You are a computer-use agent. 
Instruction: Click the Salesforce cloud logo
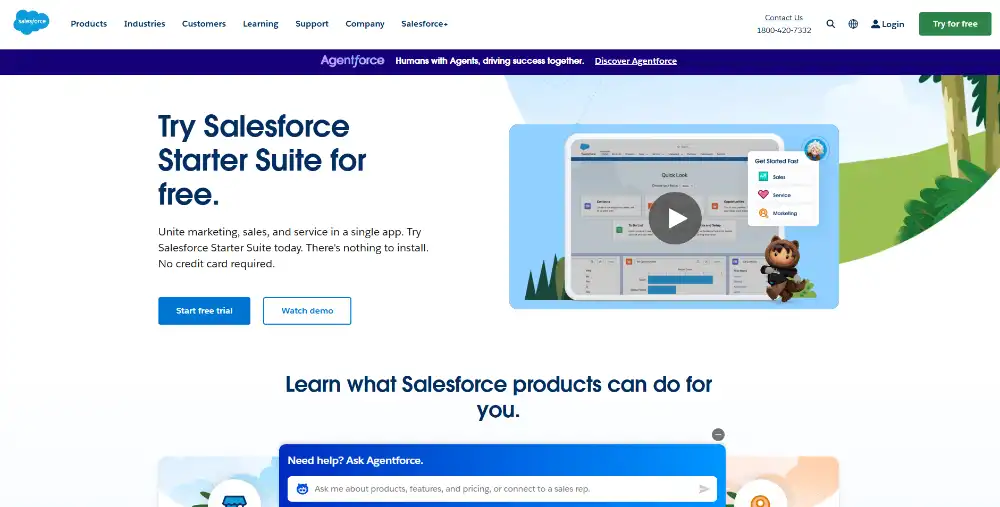(x=31, y=22)
